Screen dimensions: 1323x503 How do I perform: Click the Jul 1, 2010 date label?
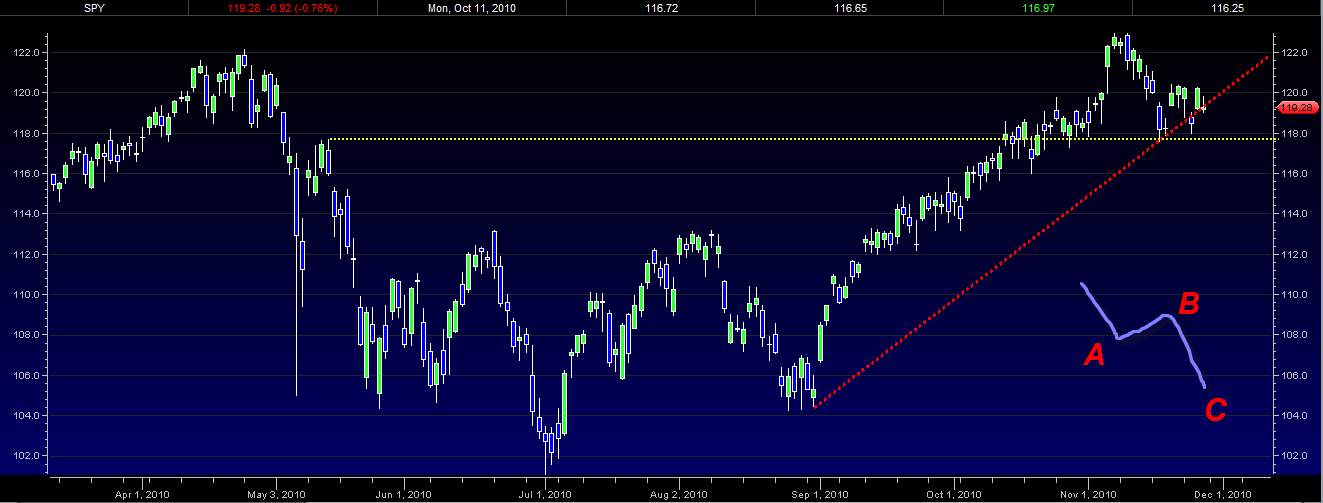[547, 494]
